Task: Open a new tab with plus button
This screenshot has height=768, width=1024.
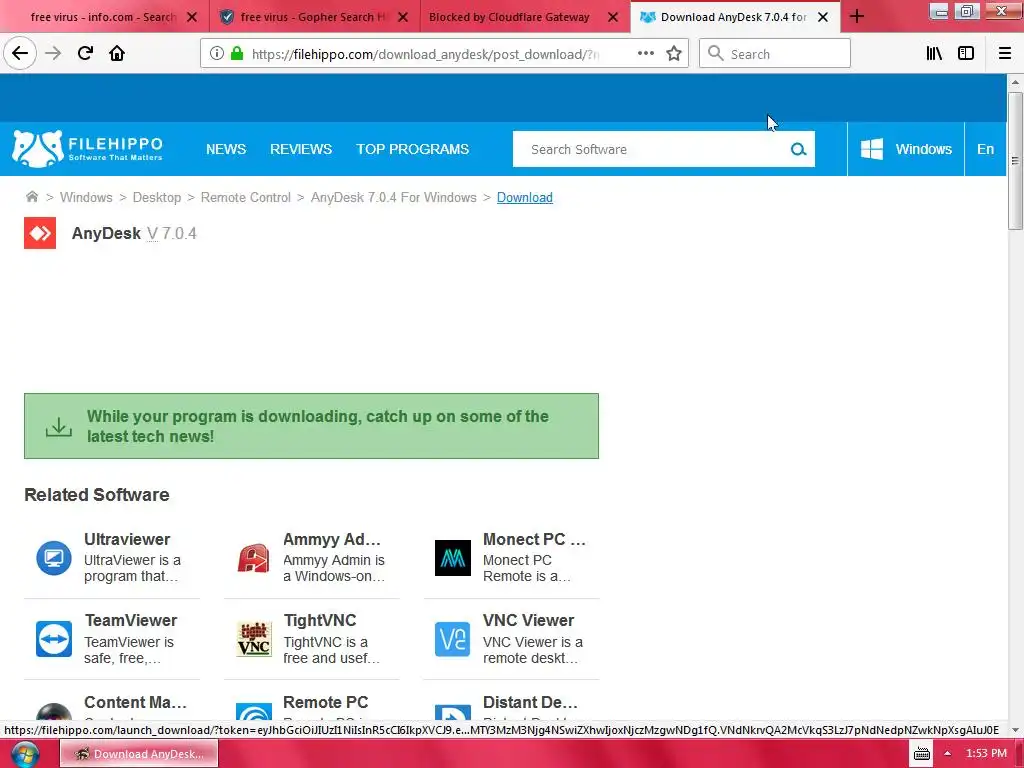Action: 857,17
